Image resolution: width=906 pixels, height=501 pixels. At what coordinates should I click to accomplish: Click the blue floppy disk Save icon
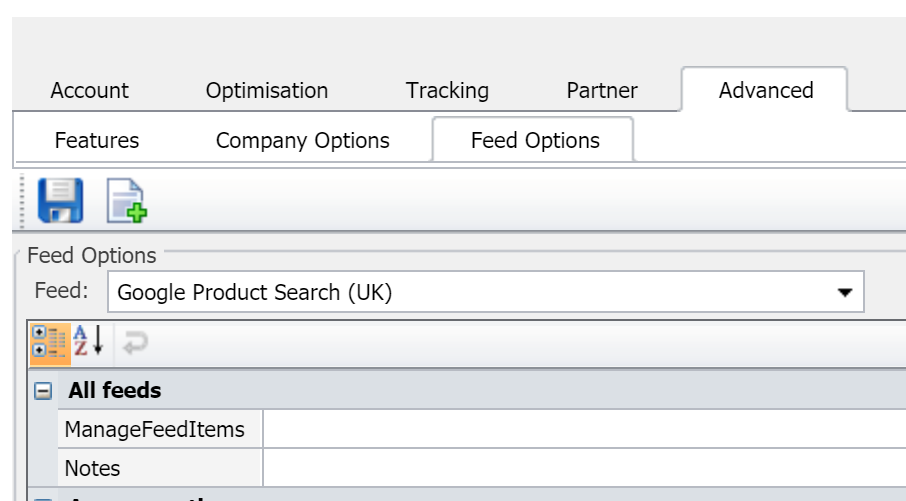[x=61, y=201]
